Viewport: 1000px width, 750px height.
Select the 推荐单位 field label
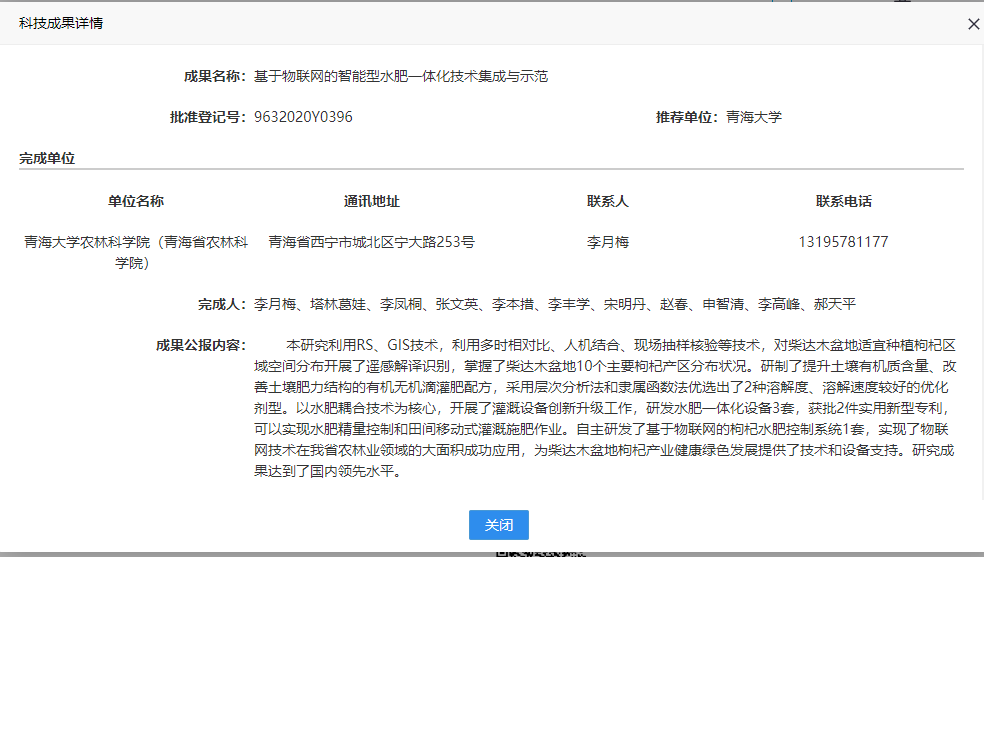click(x=687, y=117)
